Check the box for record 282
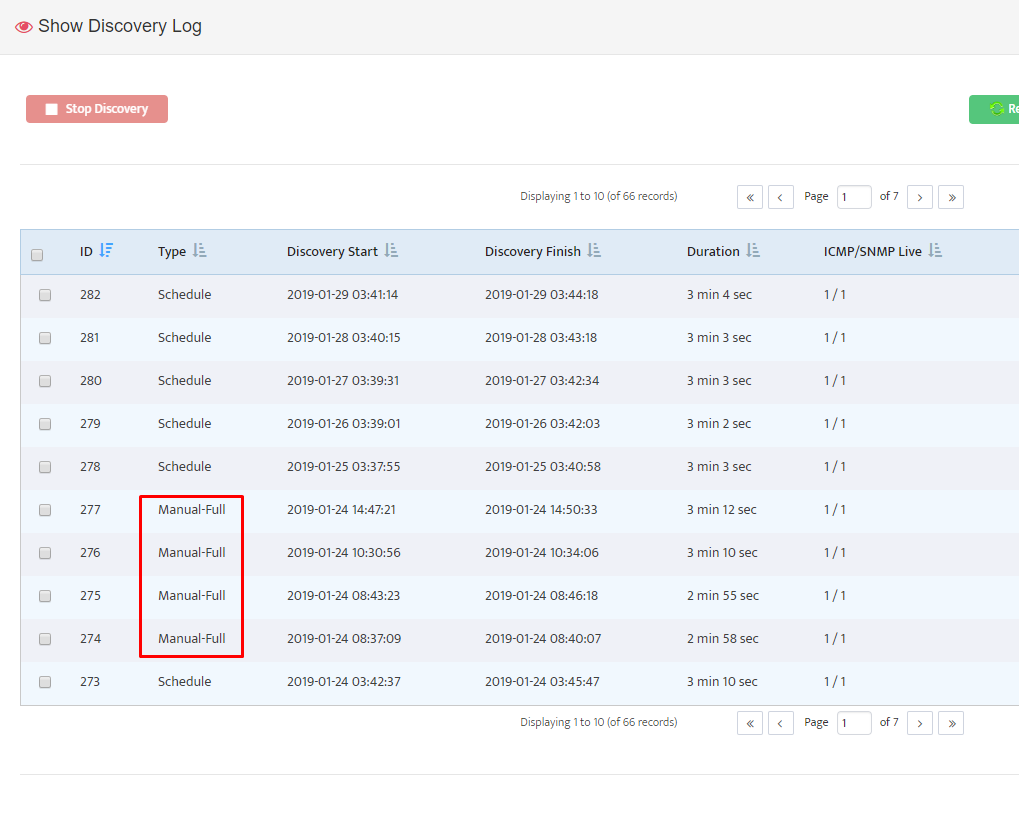The image size is (1019, 836). (x=45, y=295)
